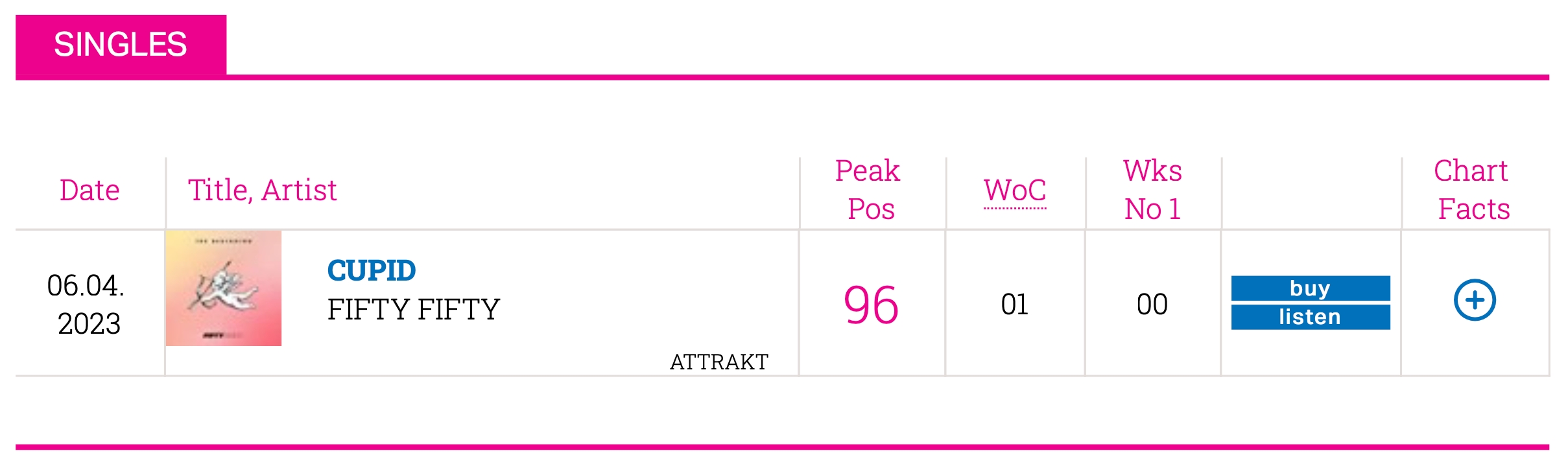Open the SINGLES tab
This screenshot has height=464, width=1568.
click(121, 45)
